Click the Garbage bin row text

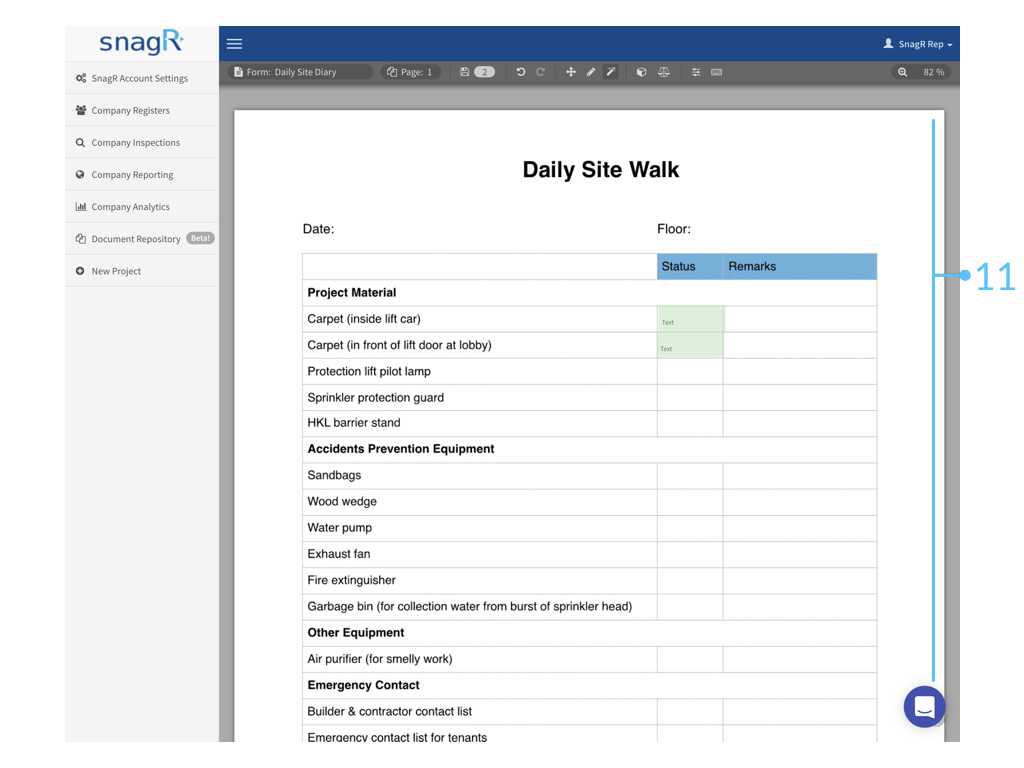point(470,607)
